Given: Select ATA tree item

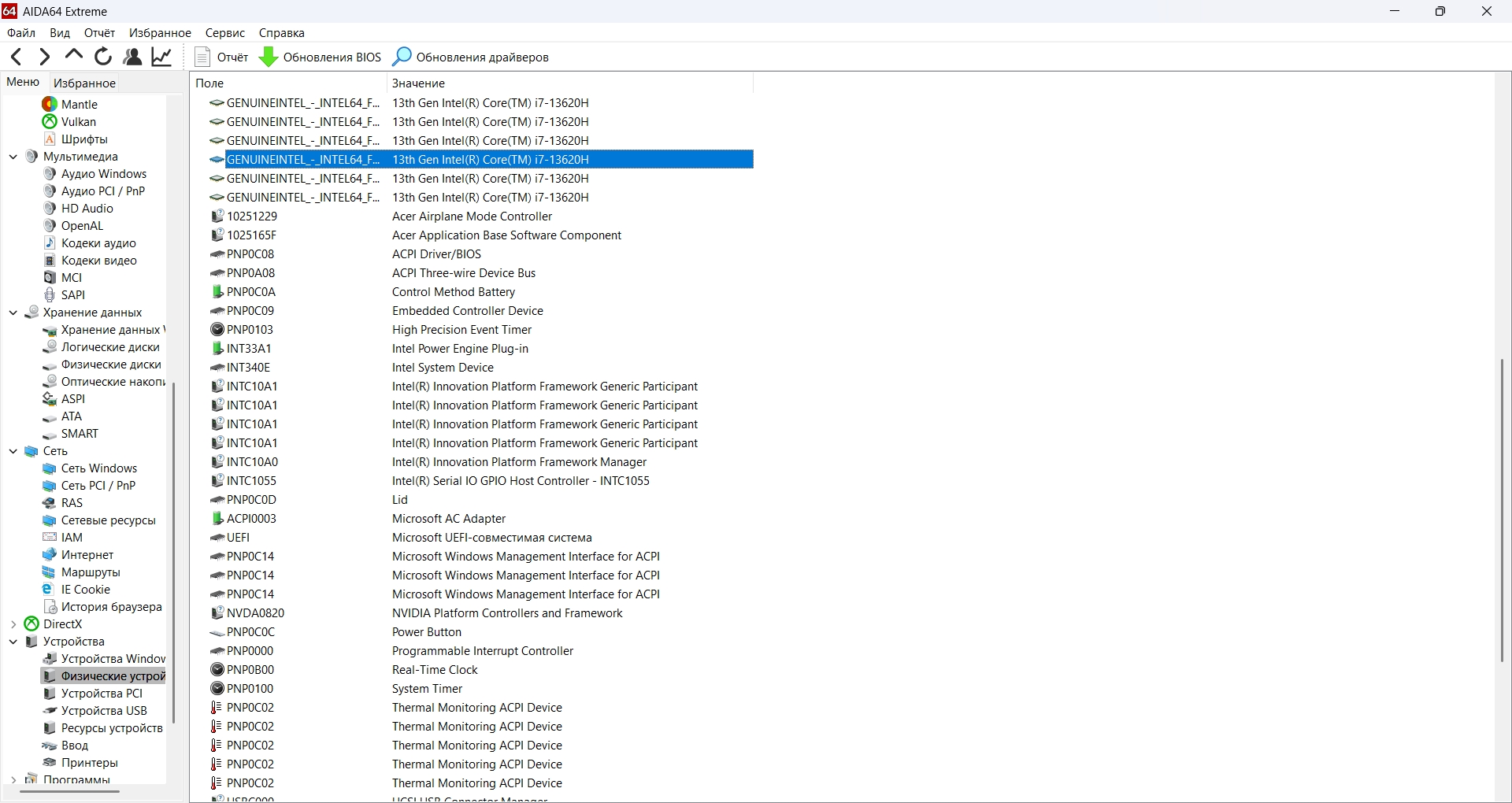Looking at the screenshot, I should [62, 416].
